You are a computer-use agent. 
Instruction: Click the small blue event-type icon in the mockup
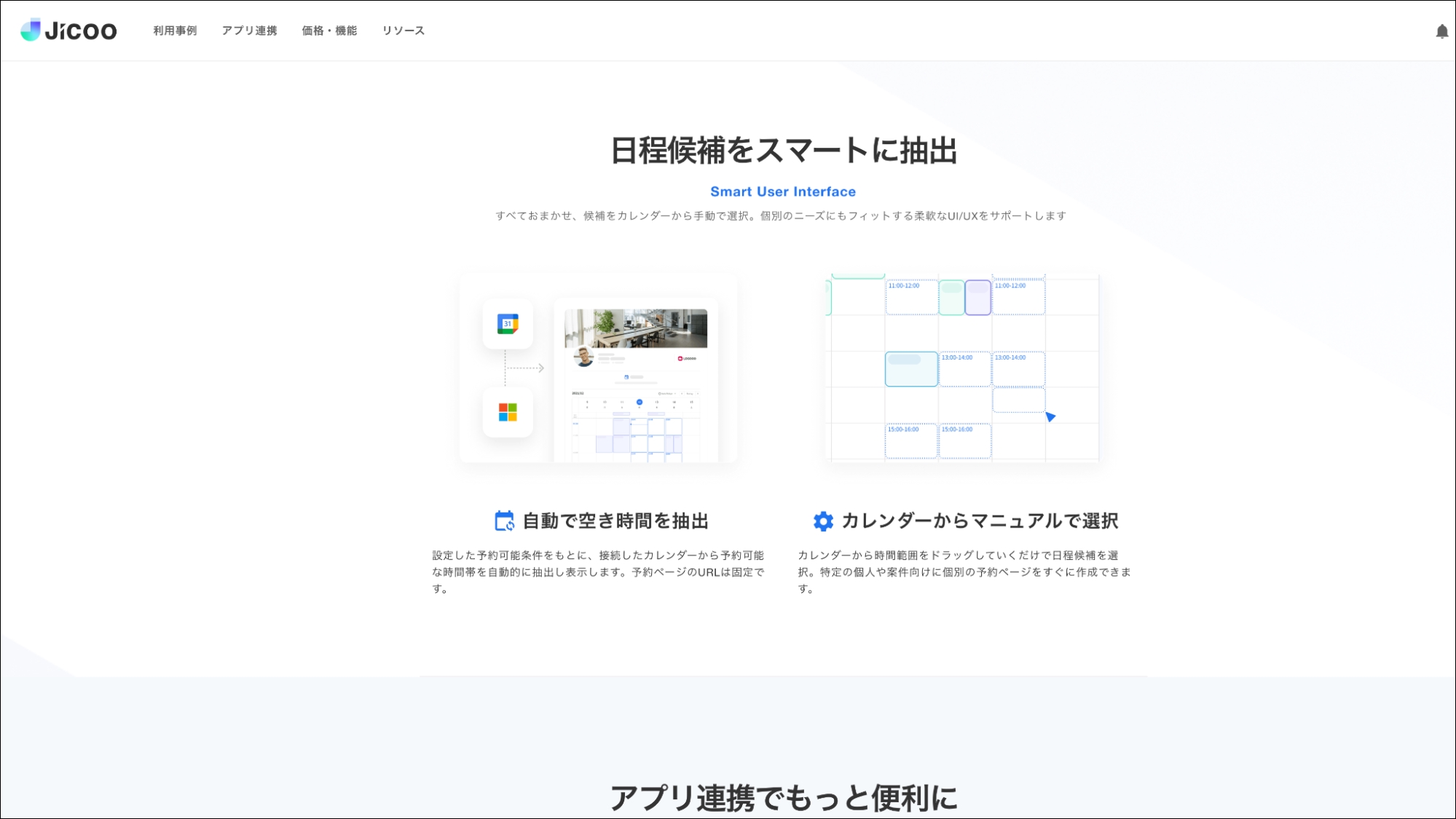point(626,376)
